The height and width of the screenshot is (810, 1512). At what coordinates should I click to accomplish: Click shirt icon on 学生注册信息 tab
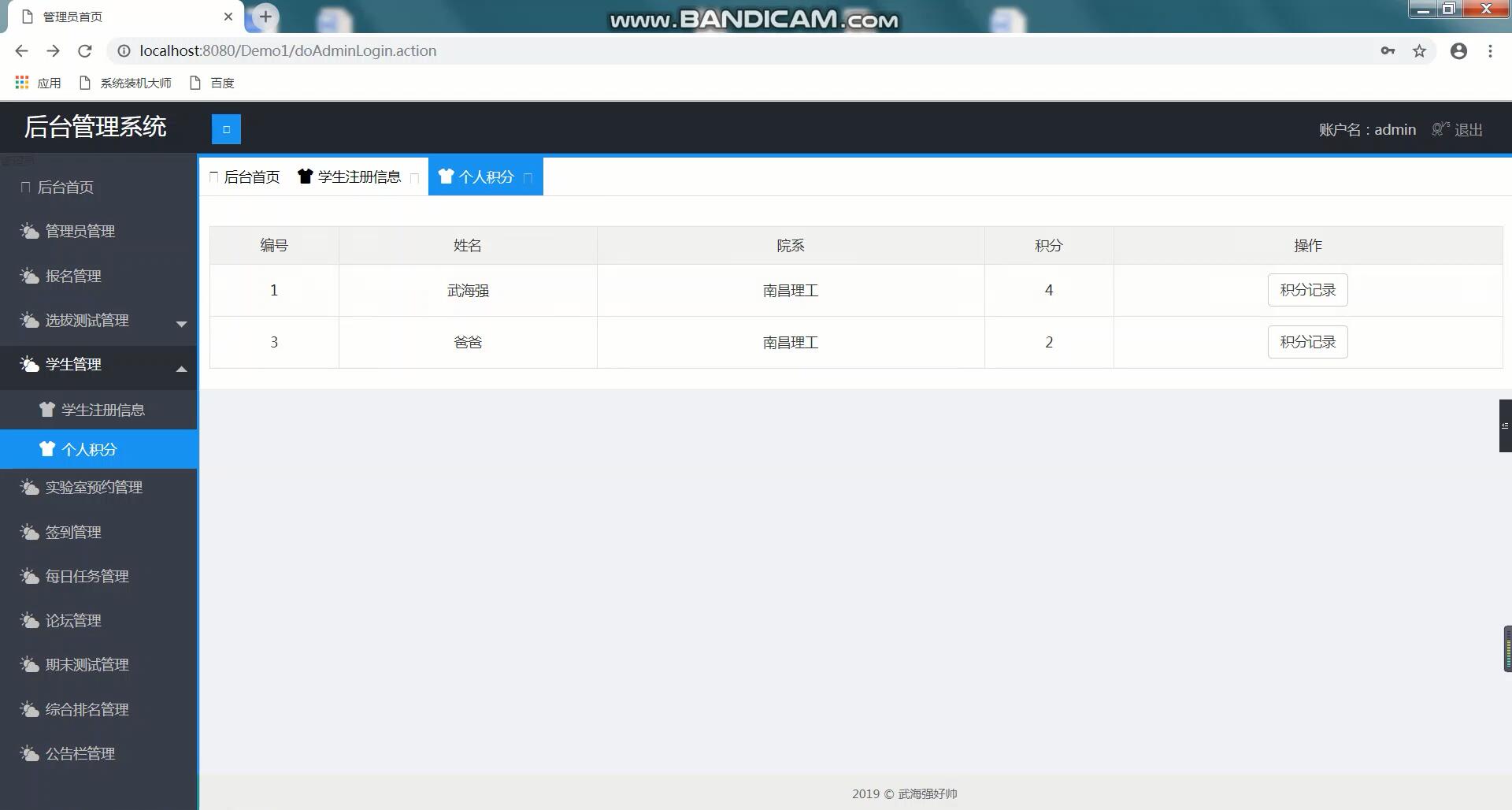coord(306,176)
